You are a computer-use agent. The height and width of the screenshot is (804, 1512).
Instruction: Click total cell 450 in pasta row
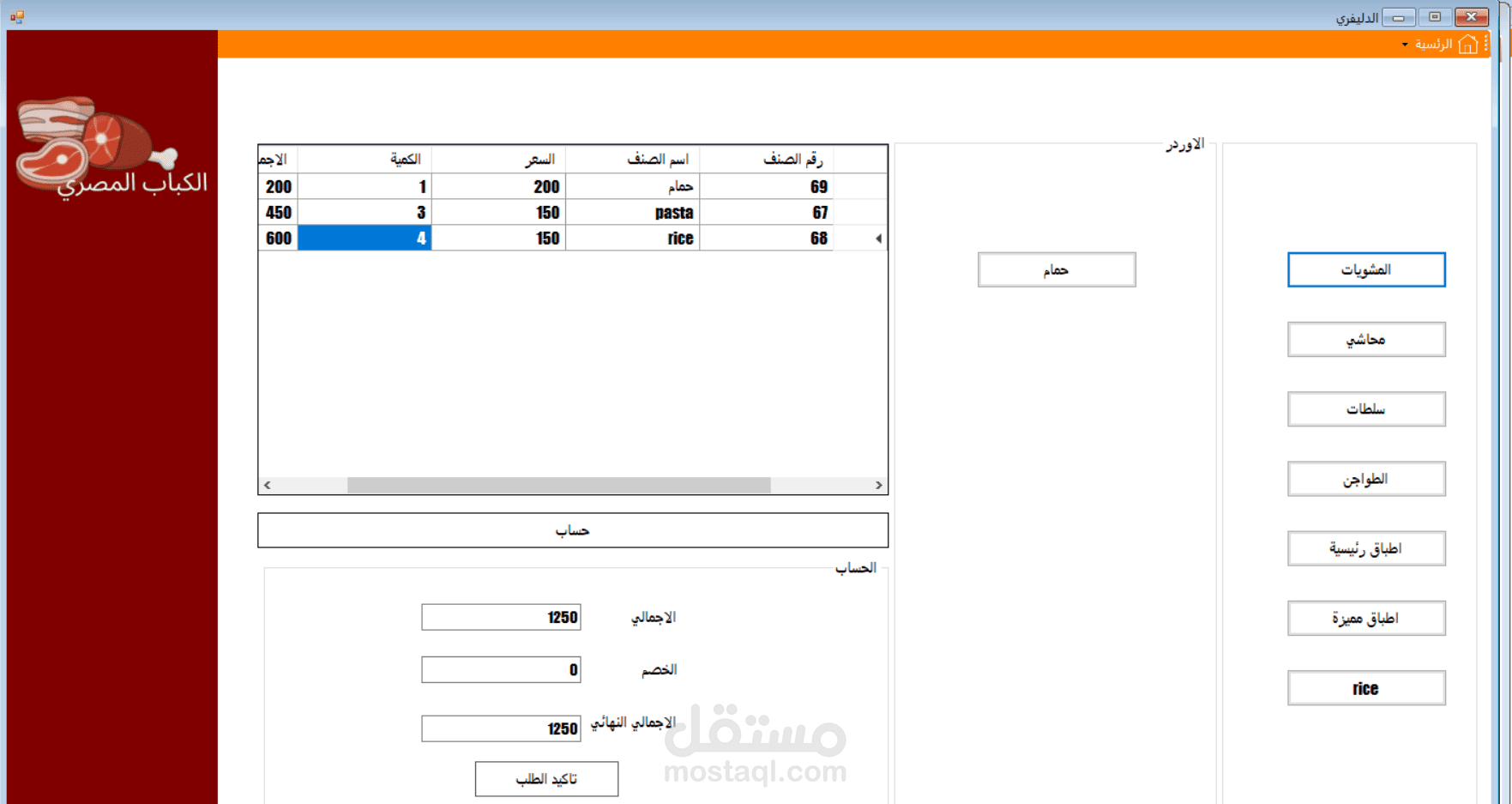(x=278, y=212)
